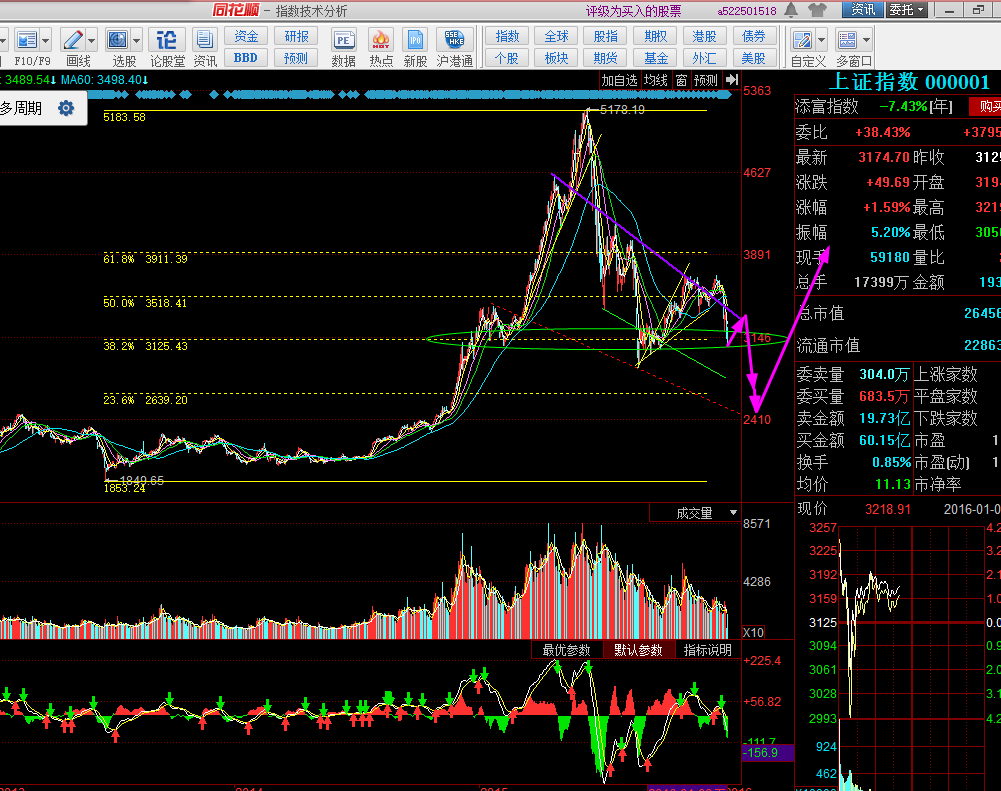Open the F10/F9 company info icon
1001x791 pixels.
point(27,40)
